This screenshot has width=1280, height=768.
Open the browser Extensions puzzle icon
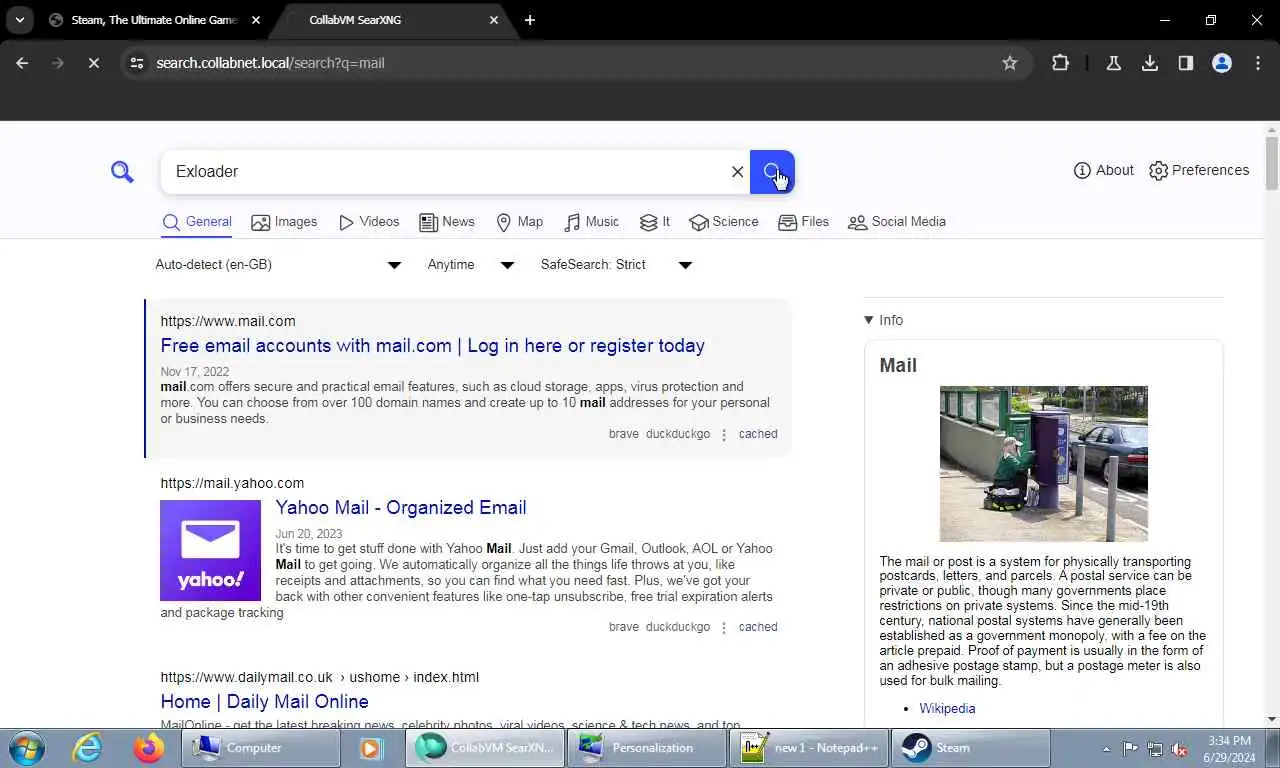click(1060, 63)
